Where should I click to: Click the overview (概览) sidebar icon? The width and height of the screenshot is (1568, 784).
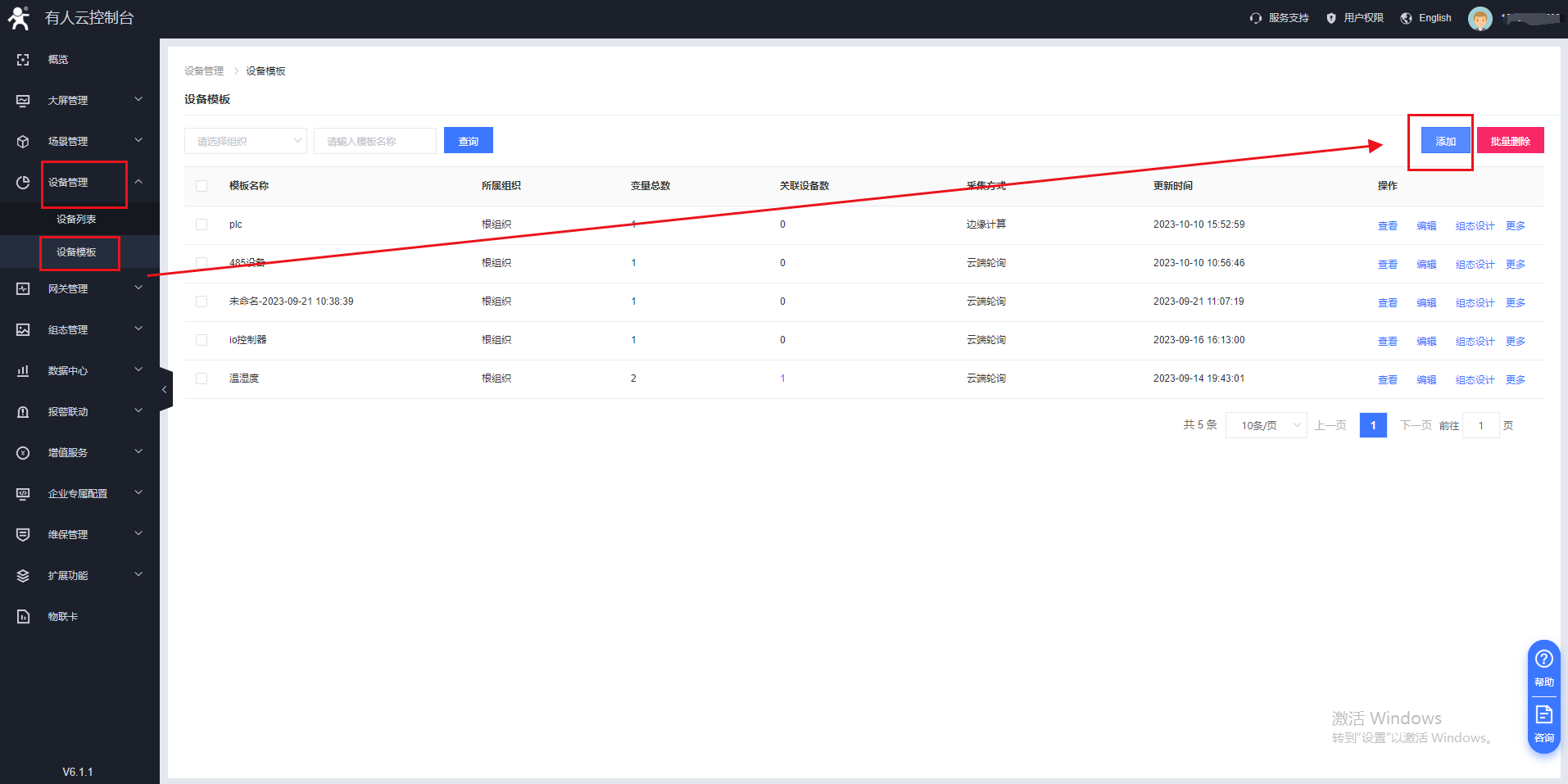coord(23,60)
